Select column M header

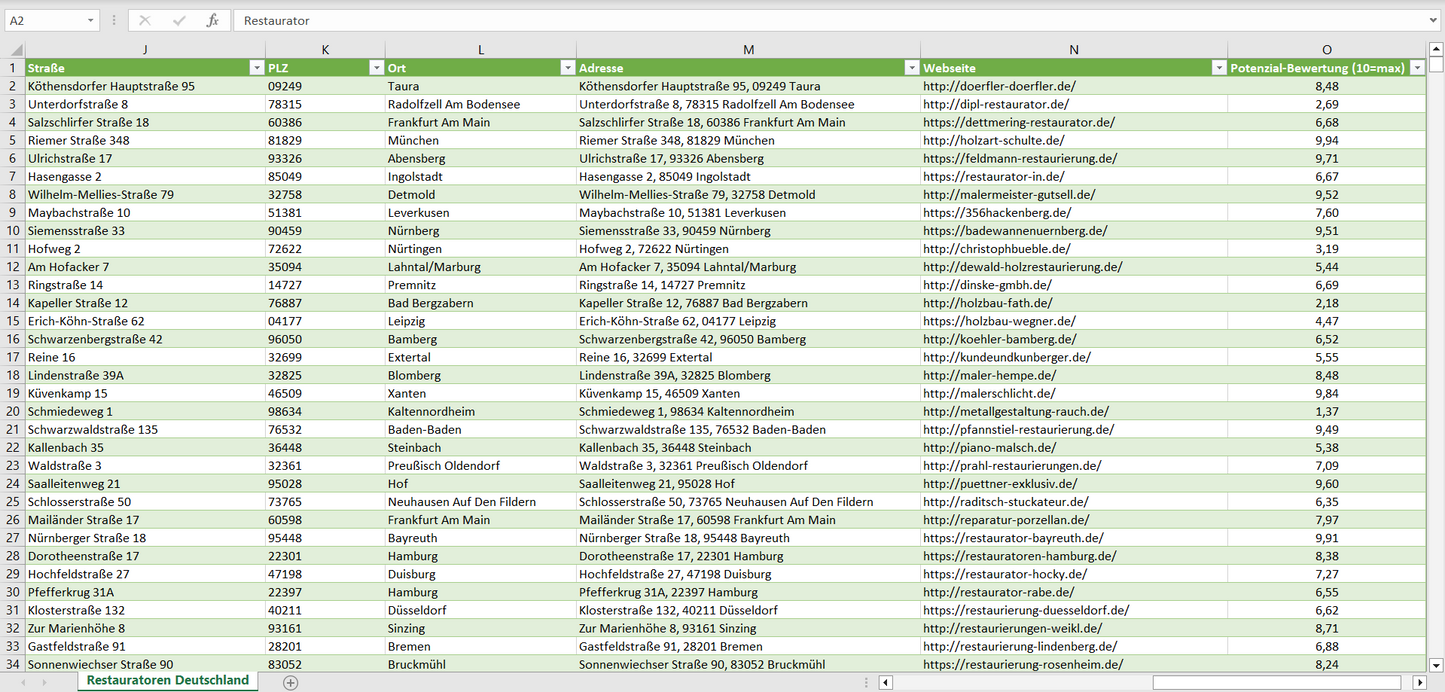tap(748, 49)
